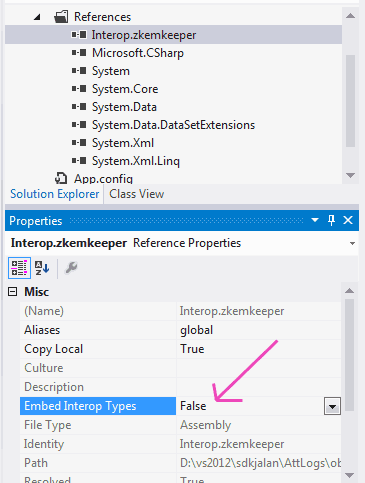
Task: Select the Interop.zkemkeeper reference icon
Action: click(x=79, y=35)
